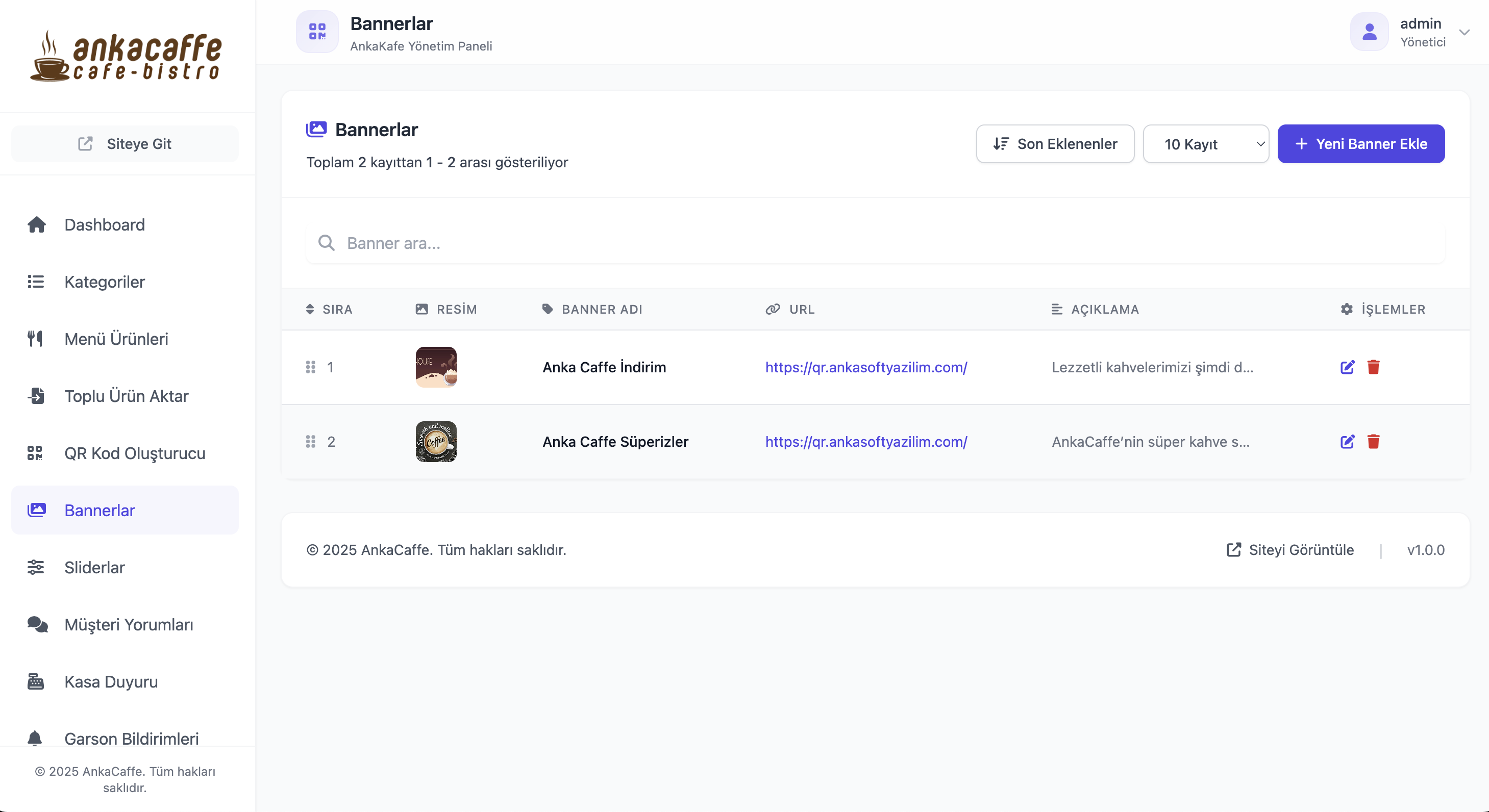This screenshot has height=812, width=1489.
Task: Click the RESİM column header
Action: (446, 309)
